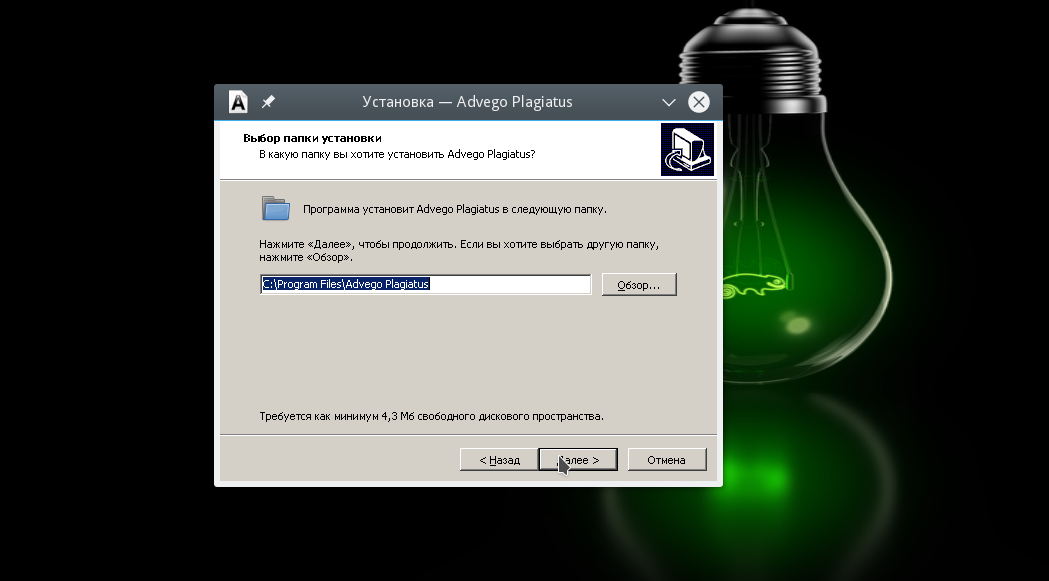This screenshot has height=581, width=1049.
Task: Go back with the Назад button
Action: click(x=499, y=460)
